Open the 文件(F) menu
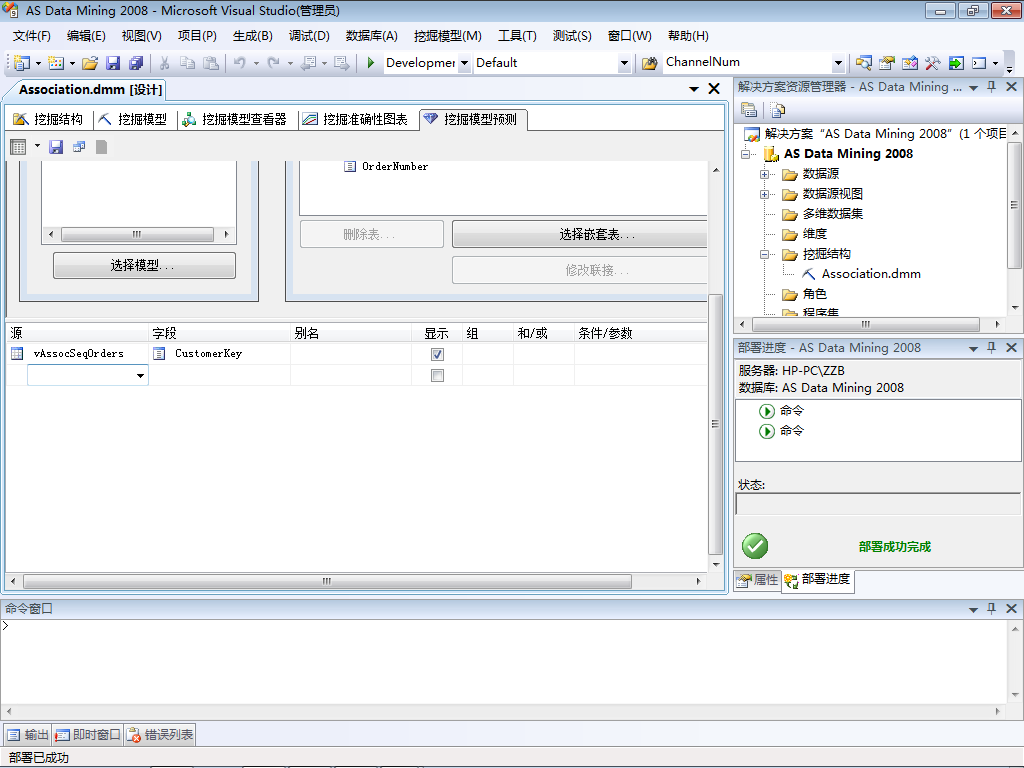1024x768 pixels. click(x=31, y=36)
